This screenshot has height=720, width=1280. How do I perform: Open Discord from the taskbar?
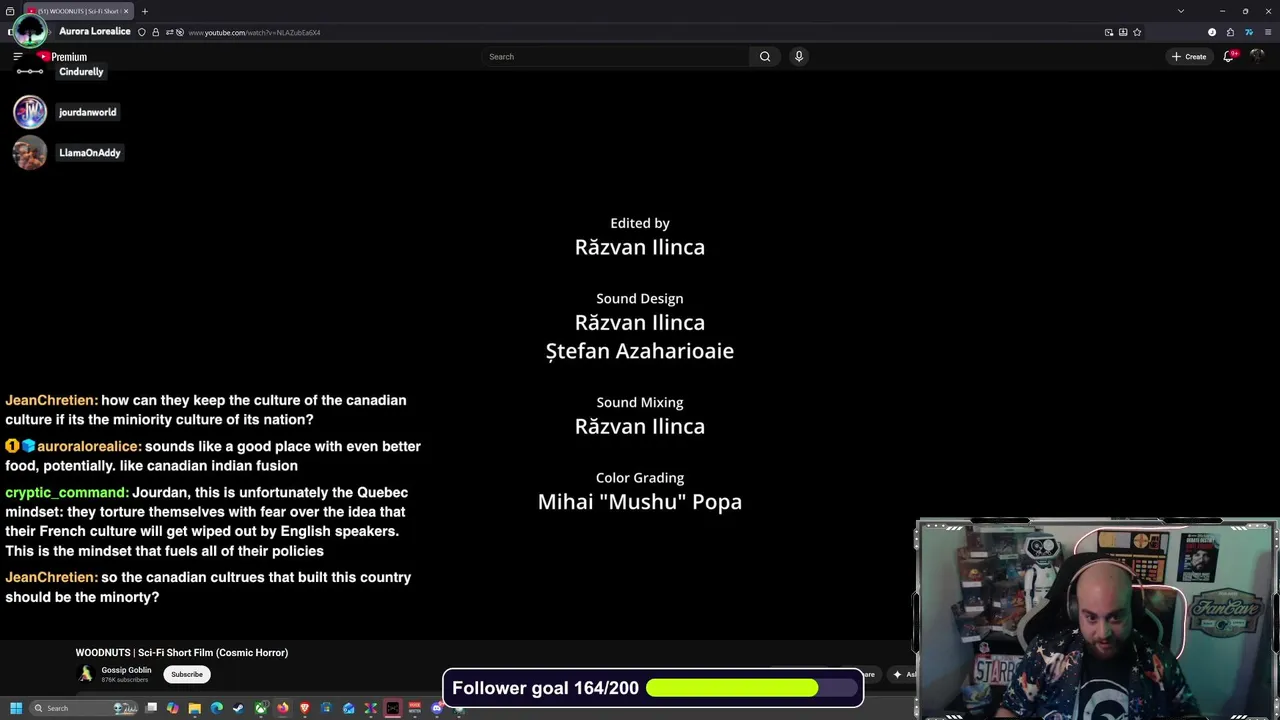[x=437, y=708]
